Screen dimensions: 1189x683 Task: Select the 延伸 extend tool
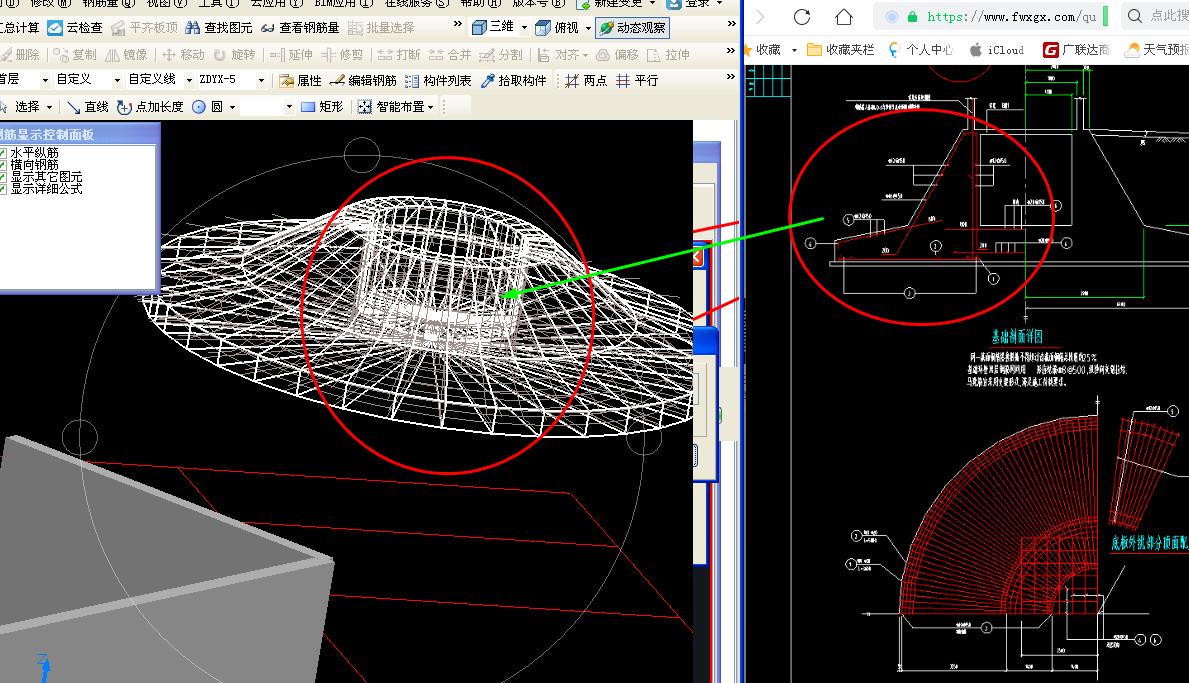(x=291, y=55)
